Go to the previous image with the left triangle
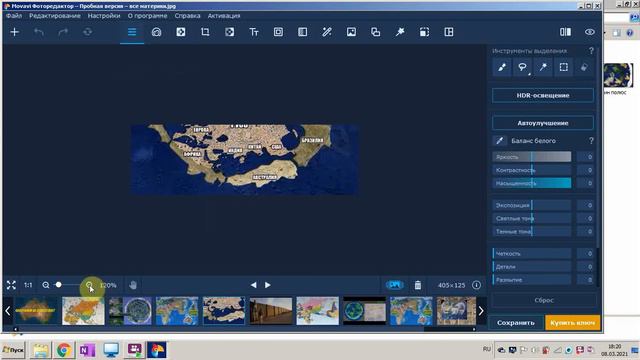The height and width of the screenshot is (360, 640). point(253,285)
